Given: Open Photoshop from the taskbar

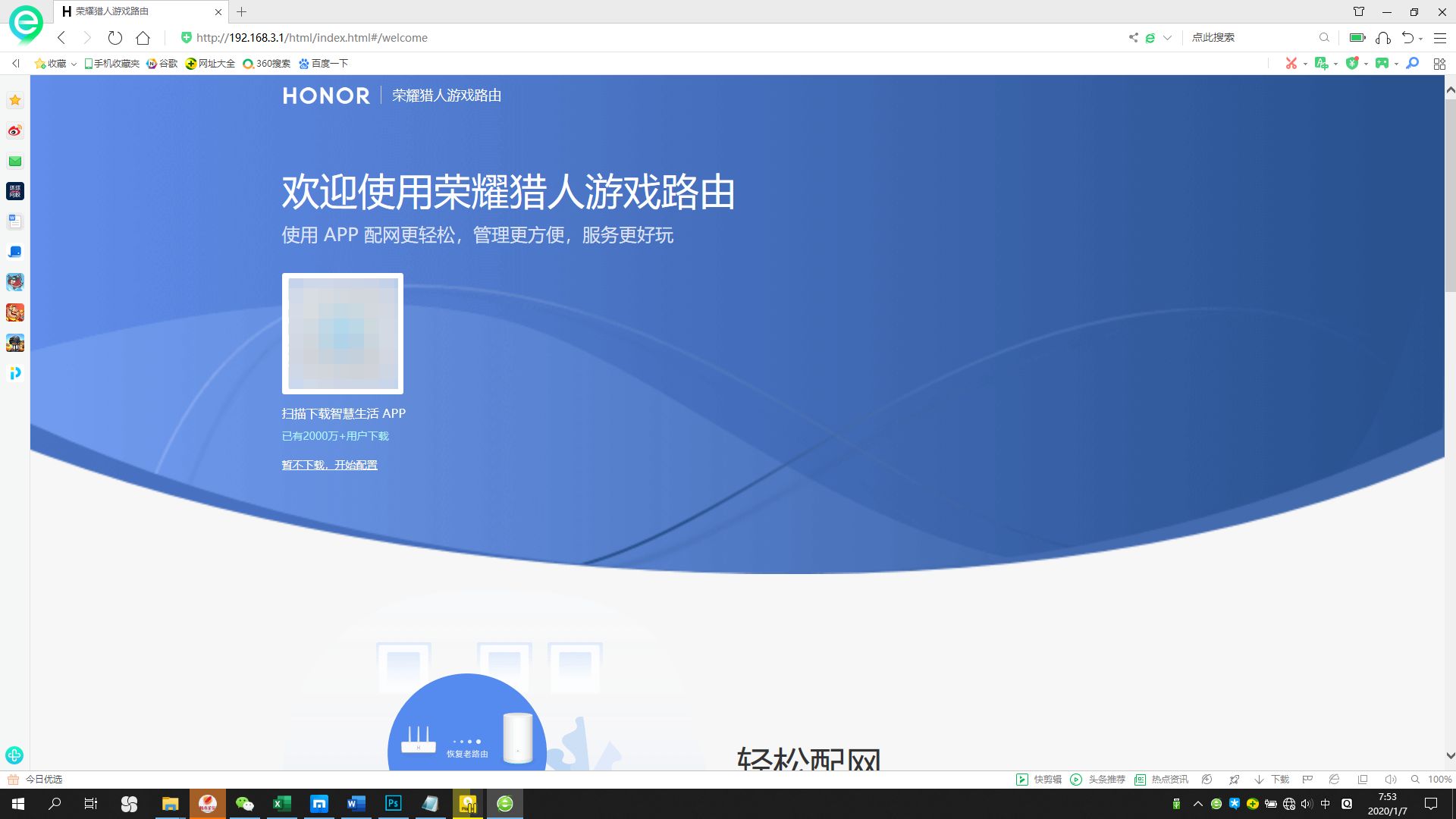Looking at the screenshot, I should pyautogui.click(x=393, y=804).
